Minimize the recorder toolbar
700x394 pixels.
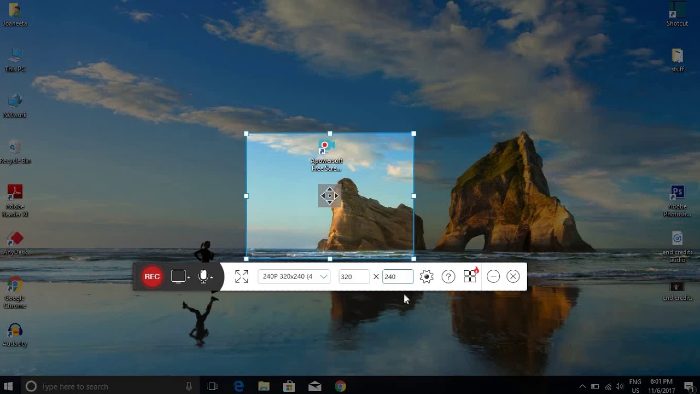(x=493, y=277)
